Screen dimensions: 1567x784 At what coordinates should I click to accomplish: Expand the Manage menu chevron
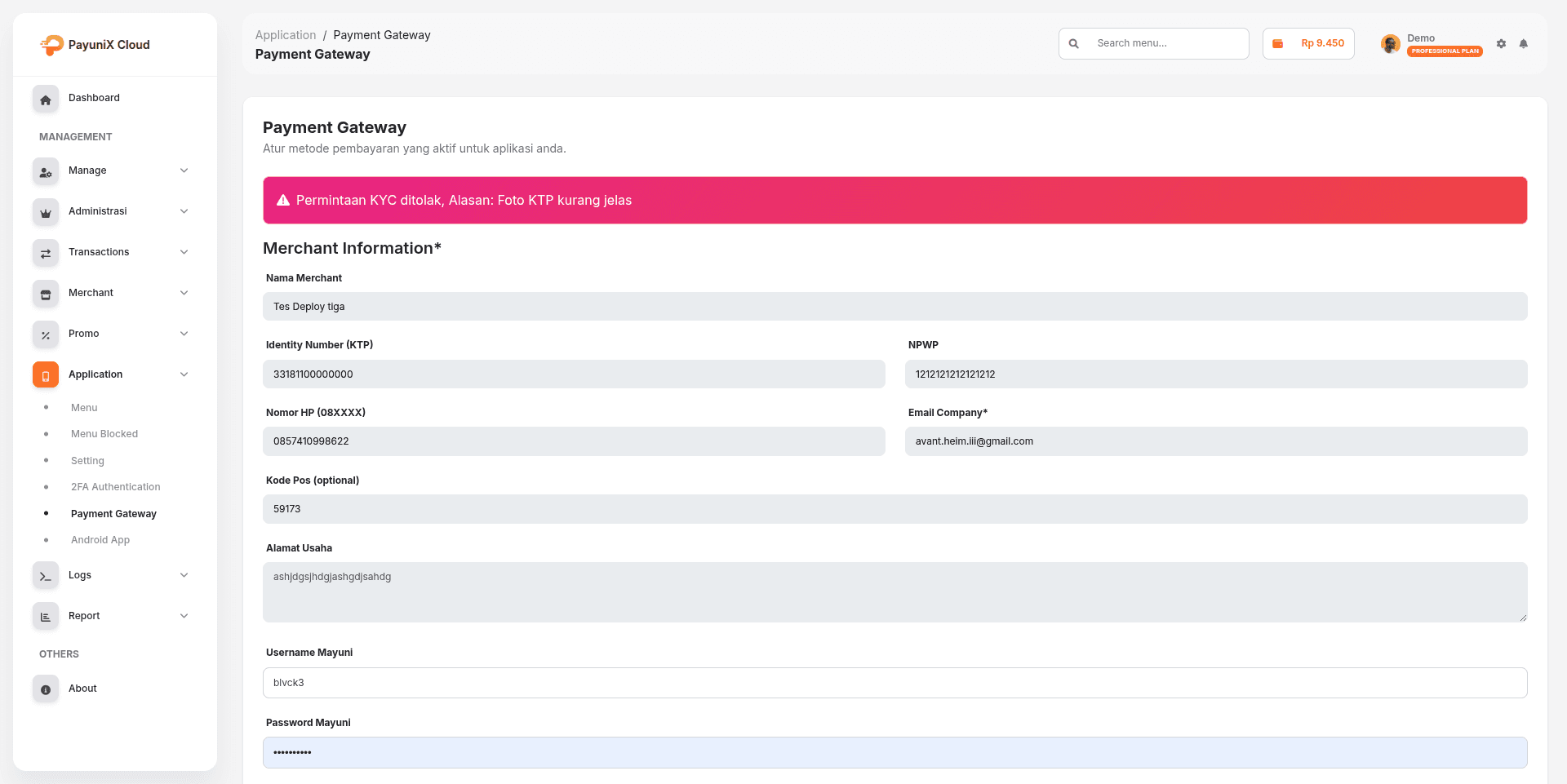184,171
